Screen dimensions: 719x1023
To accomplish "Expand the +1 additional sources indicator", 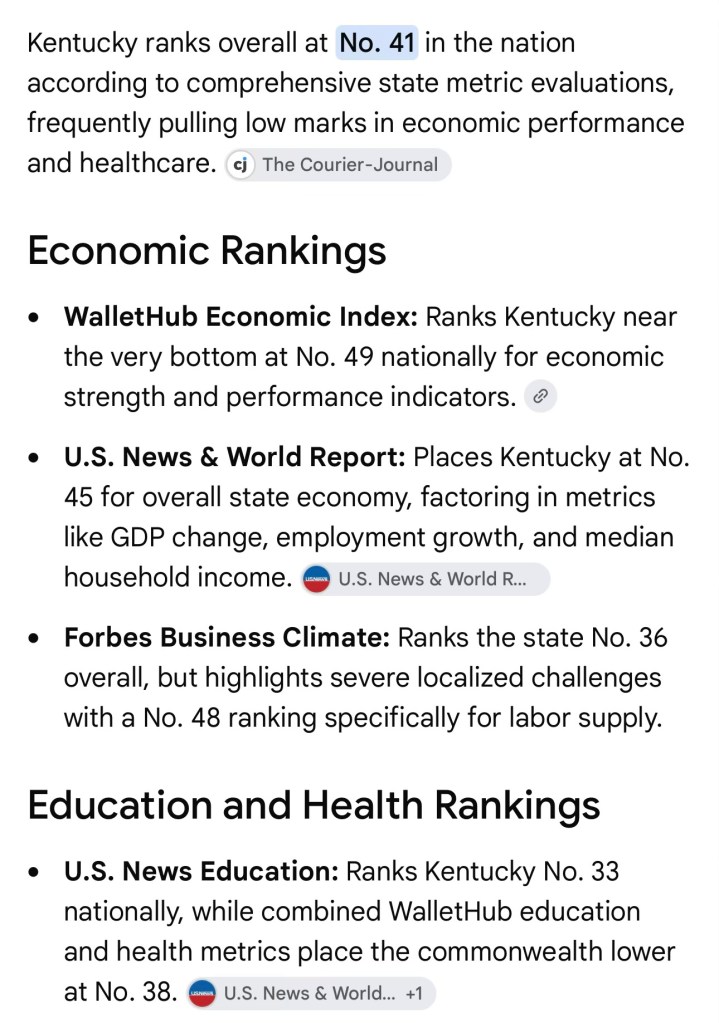I will [413, 993].
